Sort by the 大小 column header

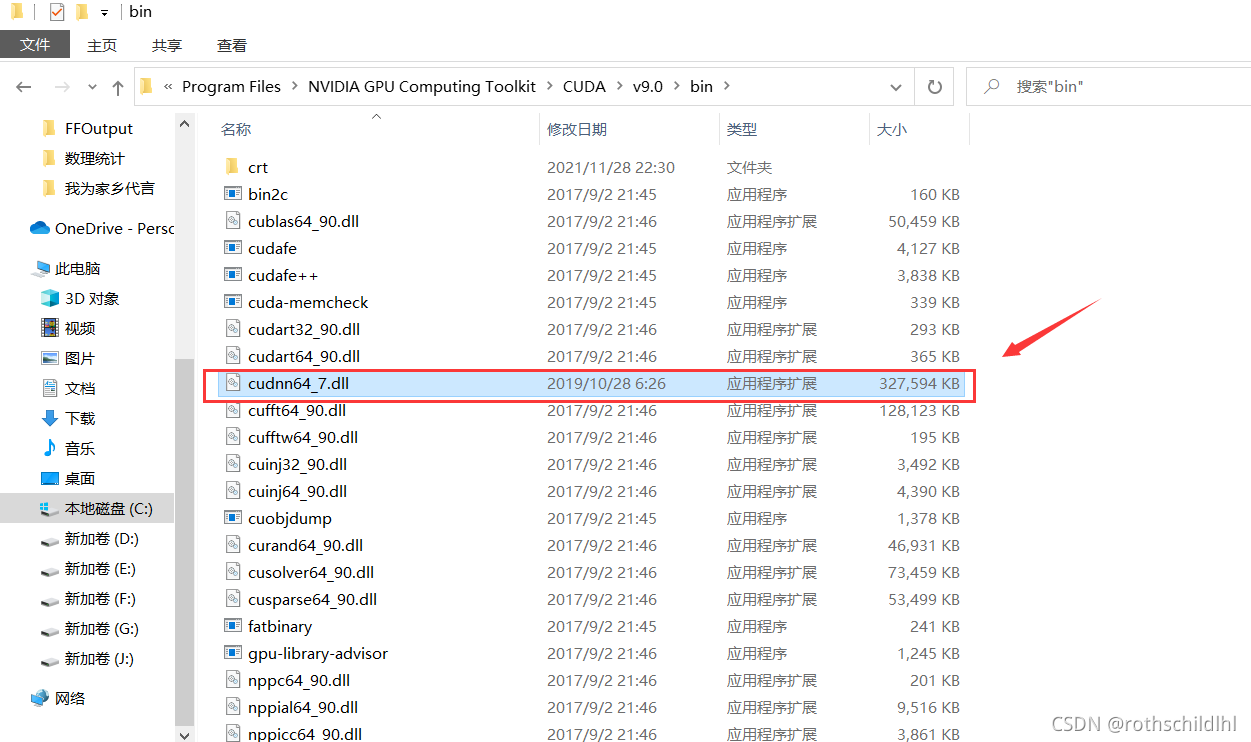(892, 129)
